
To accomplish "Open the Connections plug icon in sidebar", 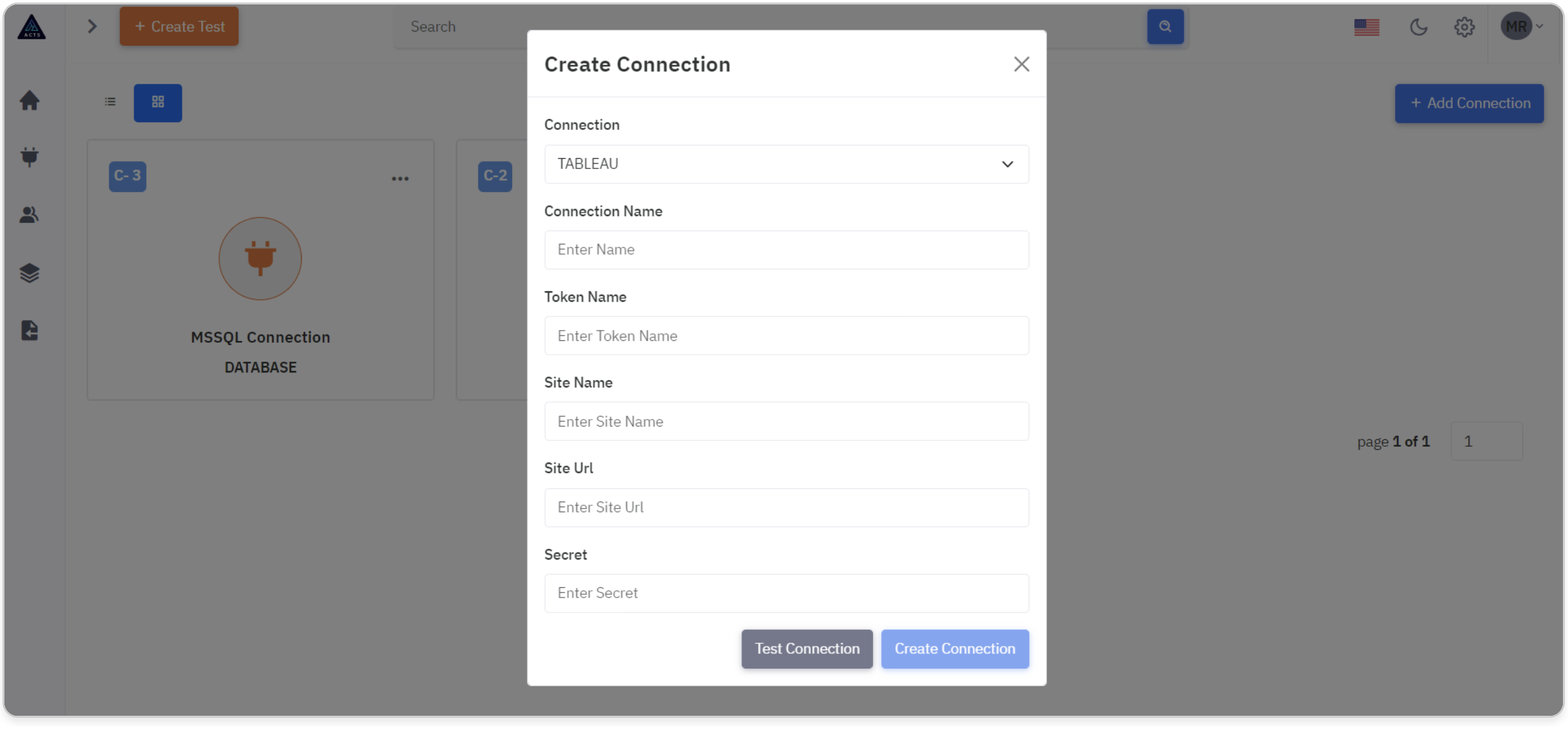I will point(30,156).
